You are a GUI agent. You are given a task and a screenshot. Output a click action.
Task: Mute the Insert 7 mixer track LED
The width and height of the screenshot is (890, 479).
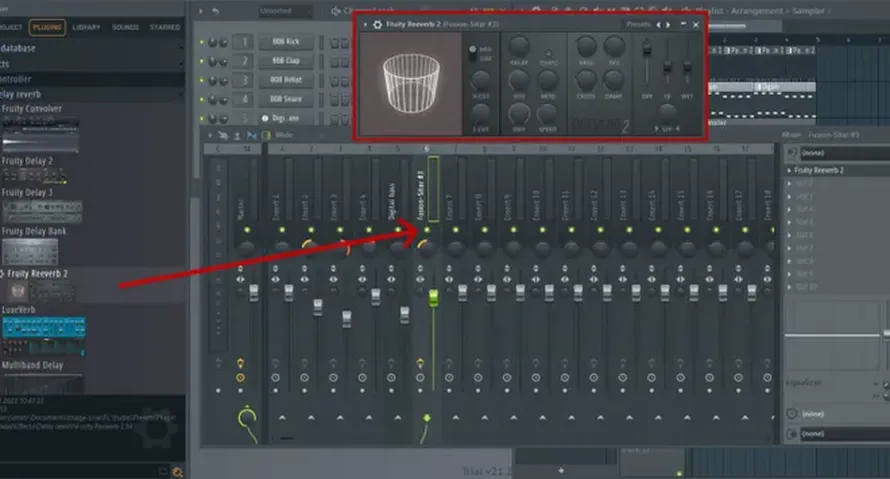click(x=456, y=230)
